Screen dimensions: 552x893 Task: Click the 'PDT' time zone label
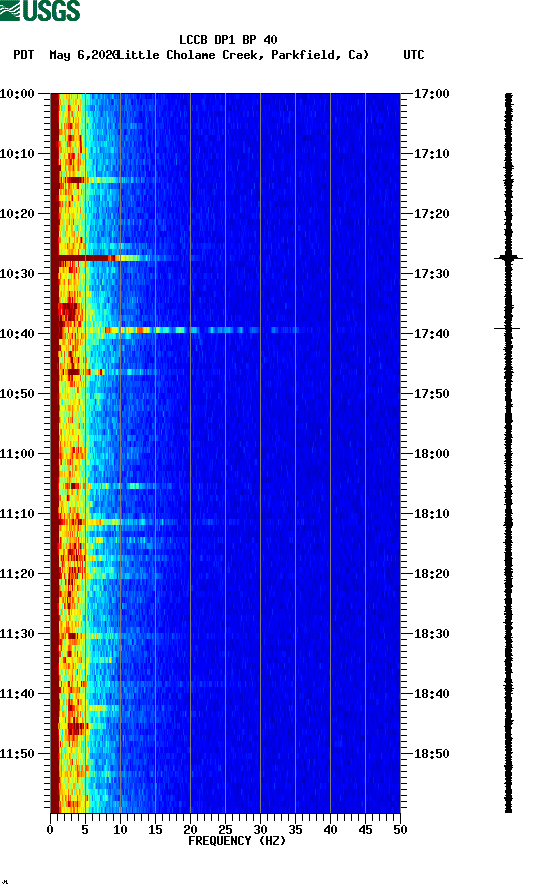click(23, 55)
